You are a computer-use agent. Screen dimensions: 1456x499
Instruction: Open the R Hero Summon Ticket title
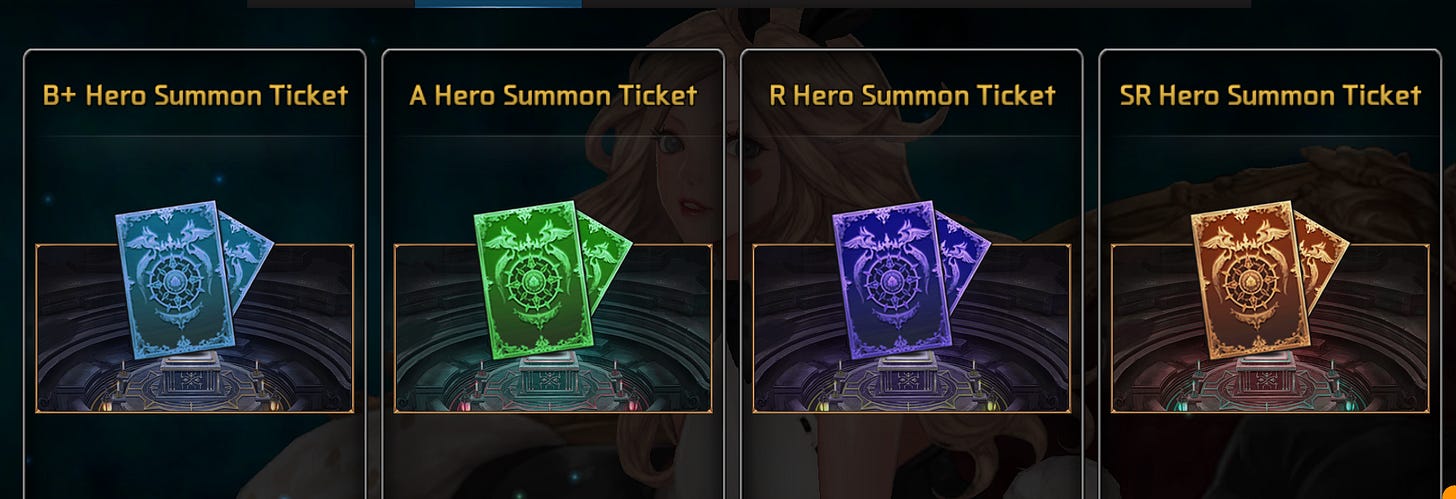912,96
